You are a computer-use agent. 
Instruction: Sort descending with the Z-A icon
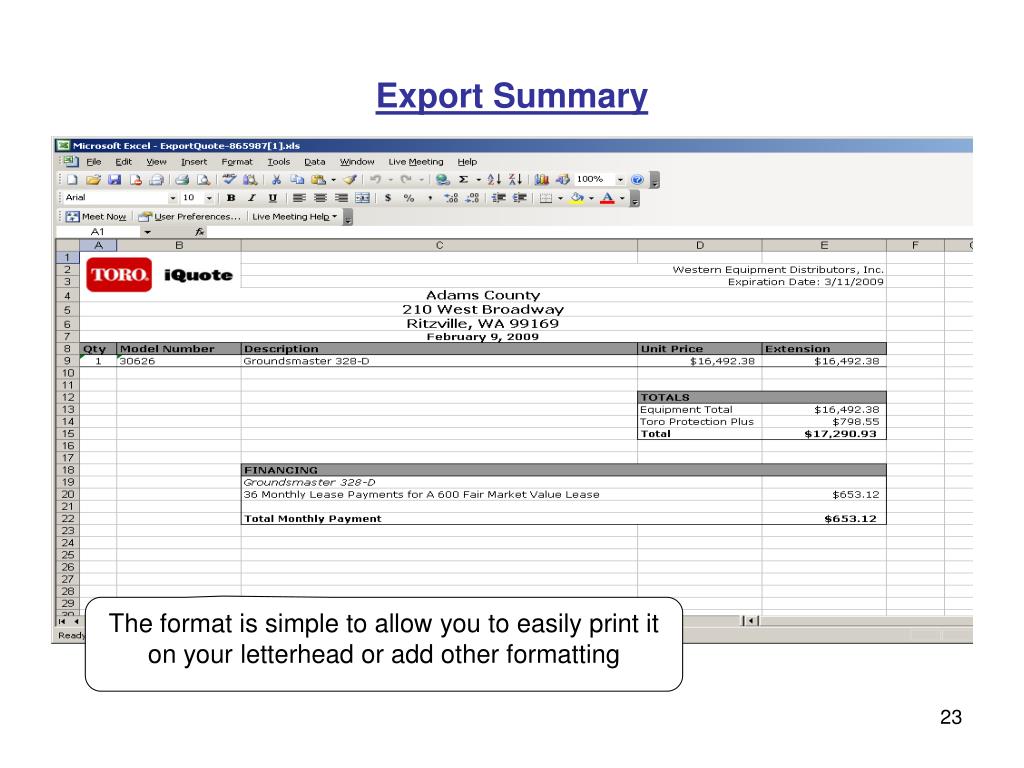coord(515,180)
